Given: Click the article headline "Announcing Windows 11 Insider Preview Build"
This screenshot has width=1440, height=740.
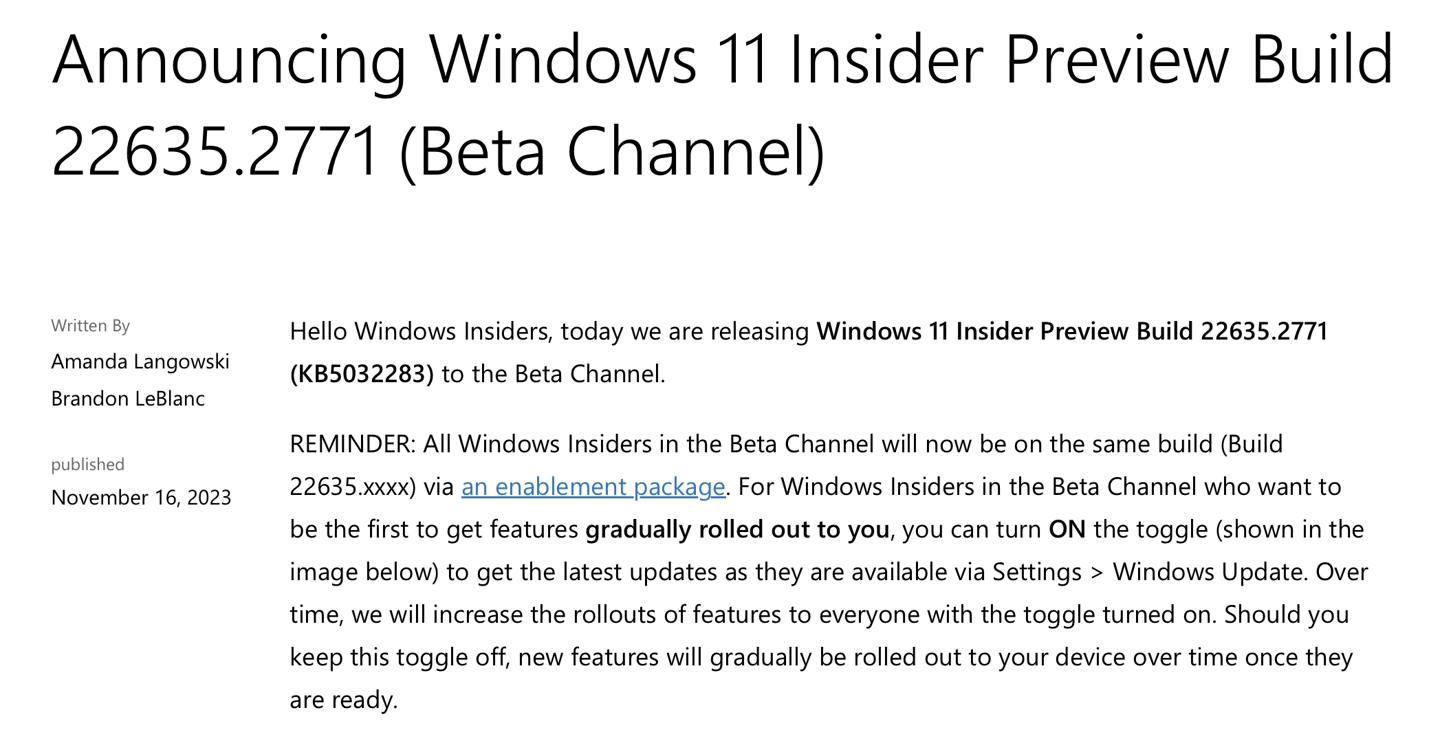Looking at the screenshot, I should [x=722, y=59].
